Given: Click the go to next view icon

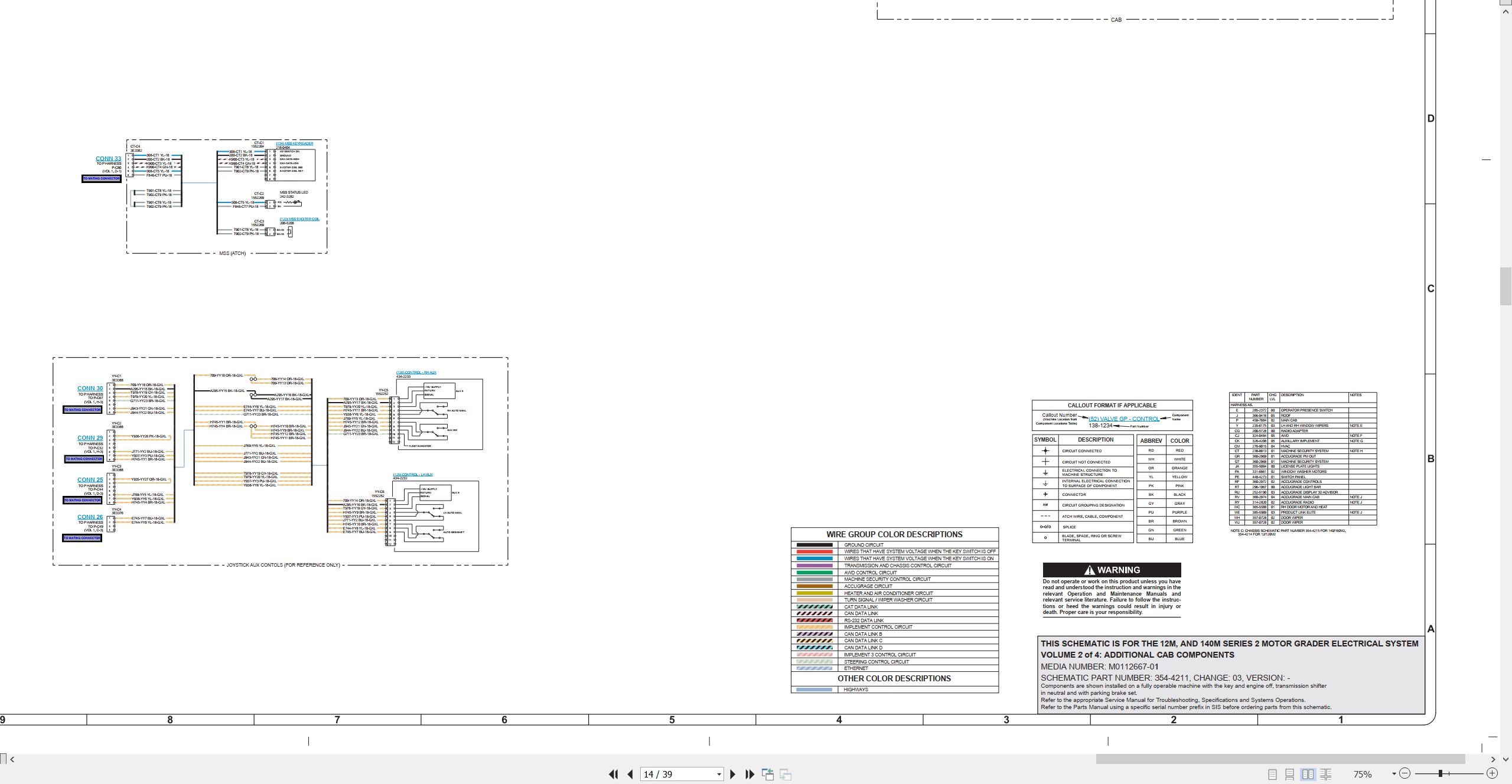Looking at the screenshot, I should 786,774.
